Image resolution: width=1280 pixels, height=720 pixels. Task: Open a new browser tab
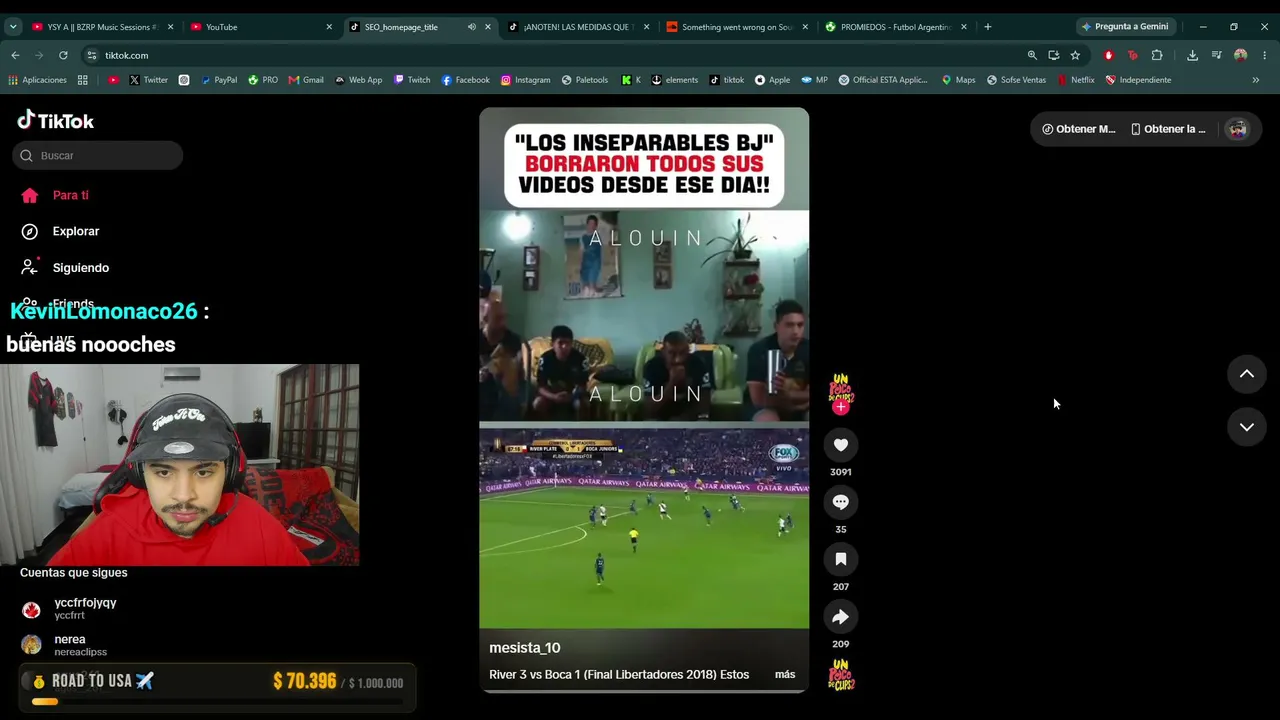pos(987,27)
